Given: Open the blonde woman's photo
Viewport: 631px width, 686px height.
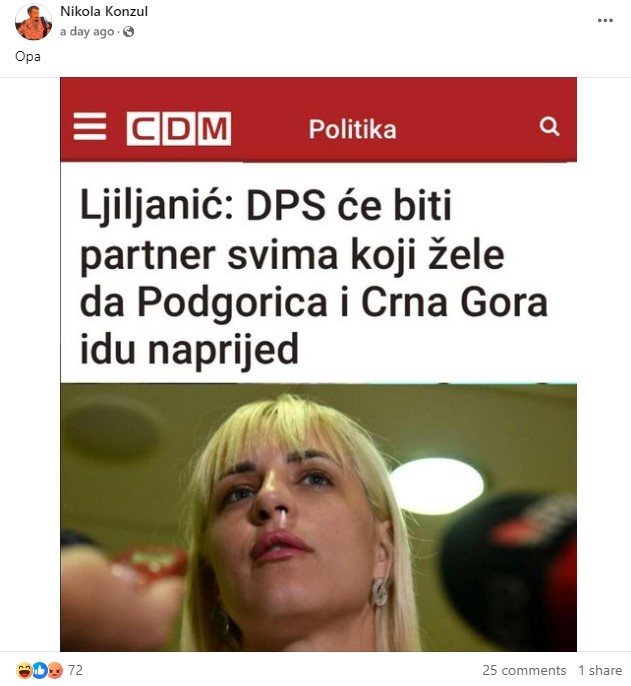Looking at the screenshot, I should click(x=319, y=517).
